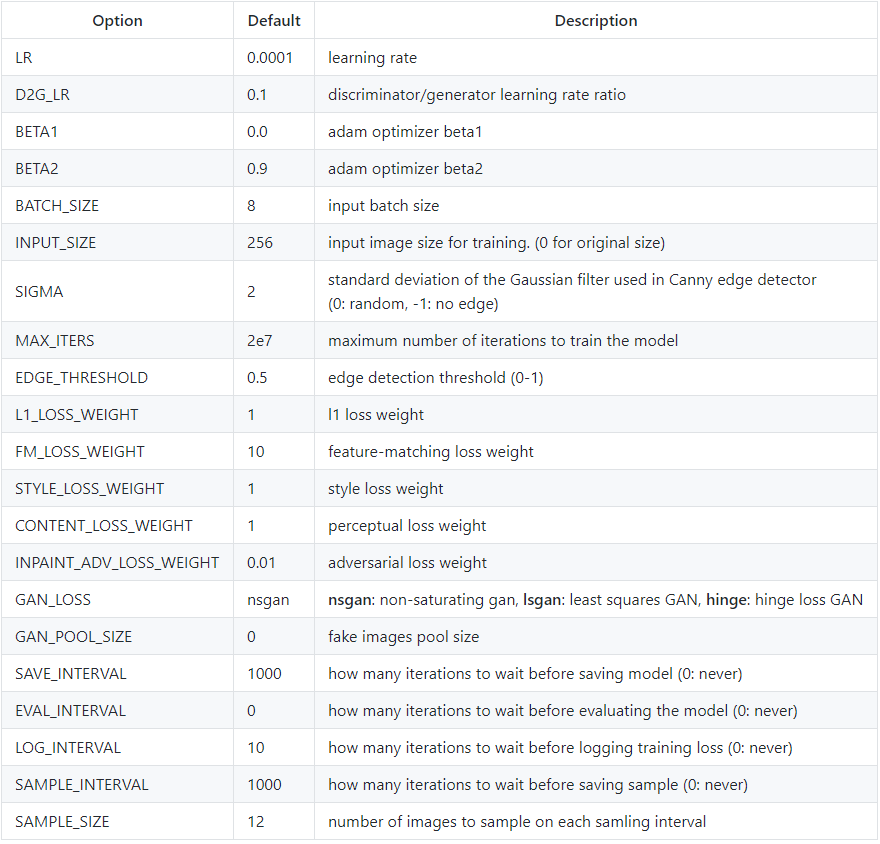Viewport: 880px width, 844px height.
Task: Click 'discriminator/generator learning rate ratio' text
Action: (x=477, y=95)
